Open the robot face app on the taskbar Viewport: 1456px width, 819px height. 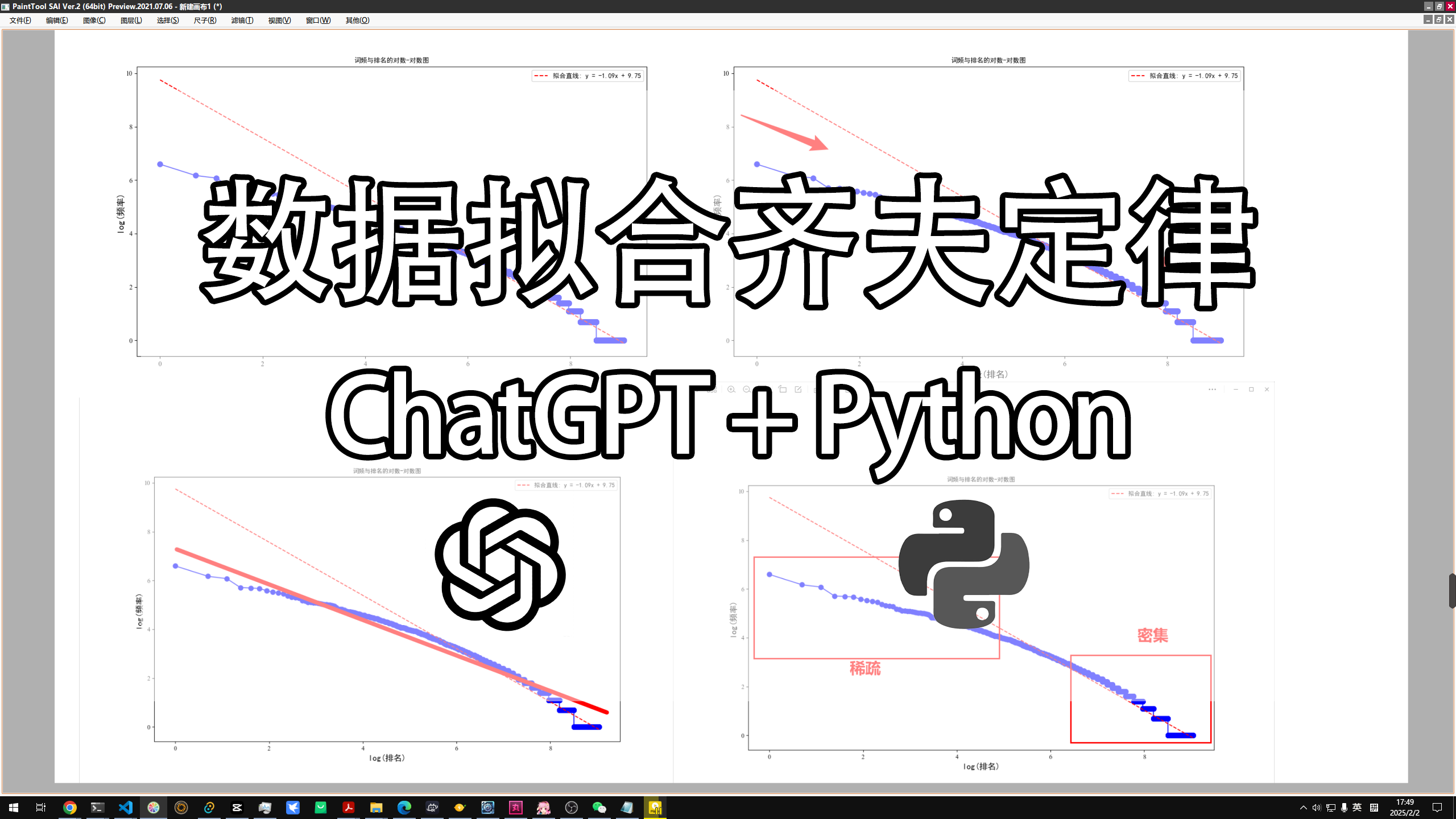[432, 807]
